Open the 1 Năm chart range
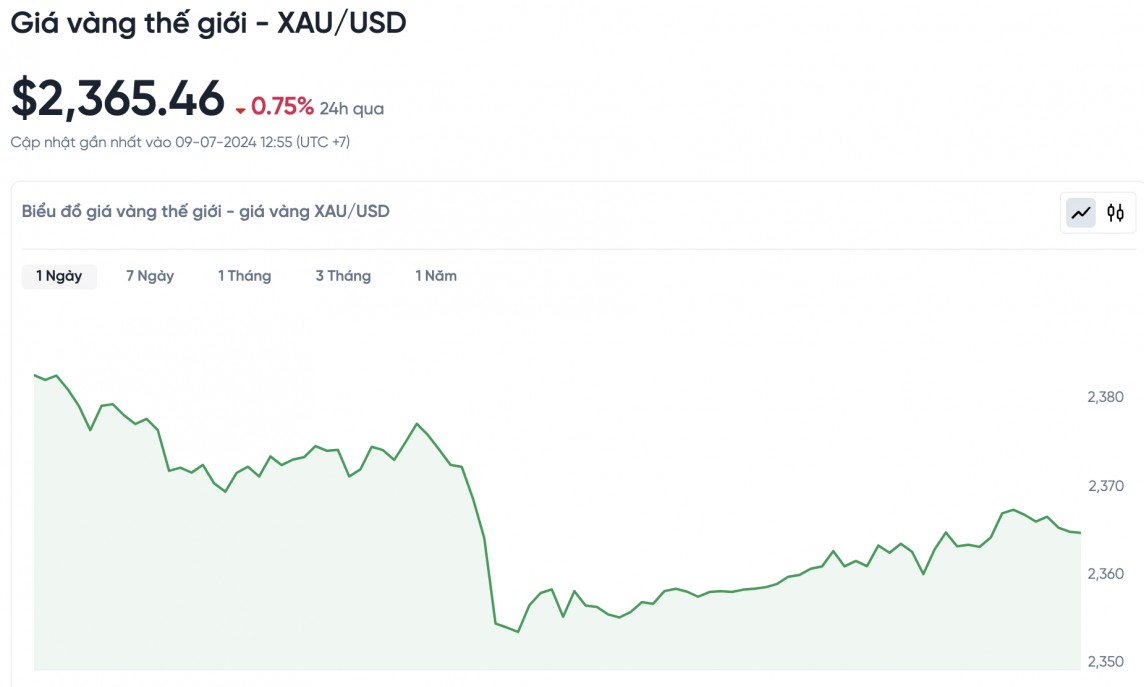The width and height of the screenshot is (1144, 687). click(x=436, y=276)
